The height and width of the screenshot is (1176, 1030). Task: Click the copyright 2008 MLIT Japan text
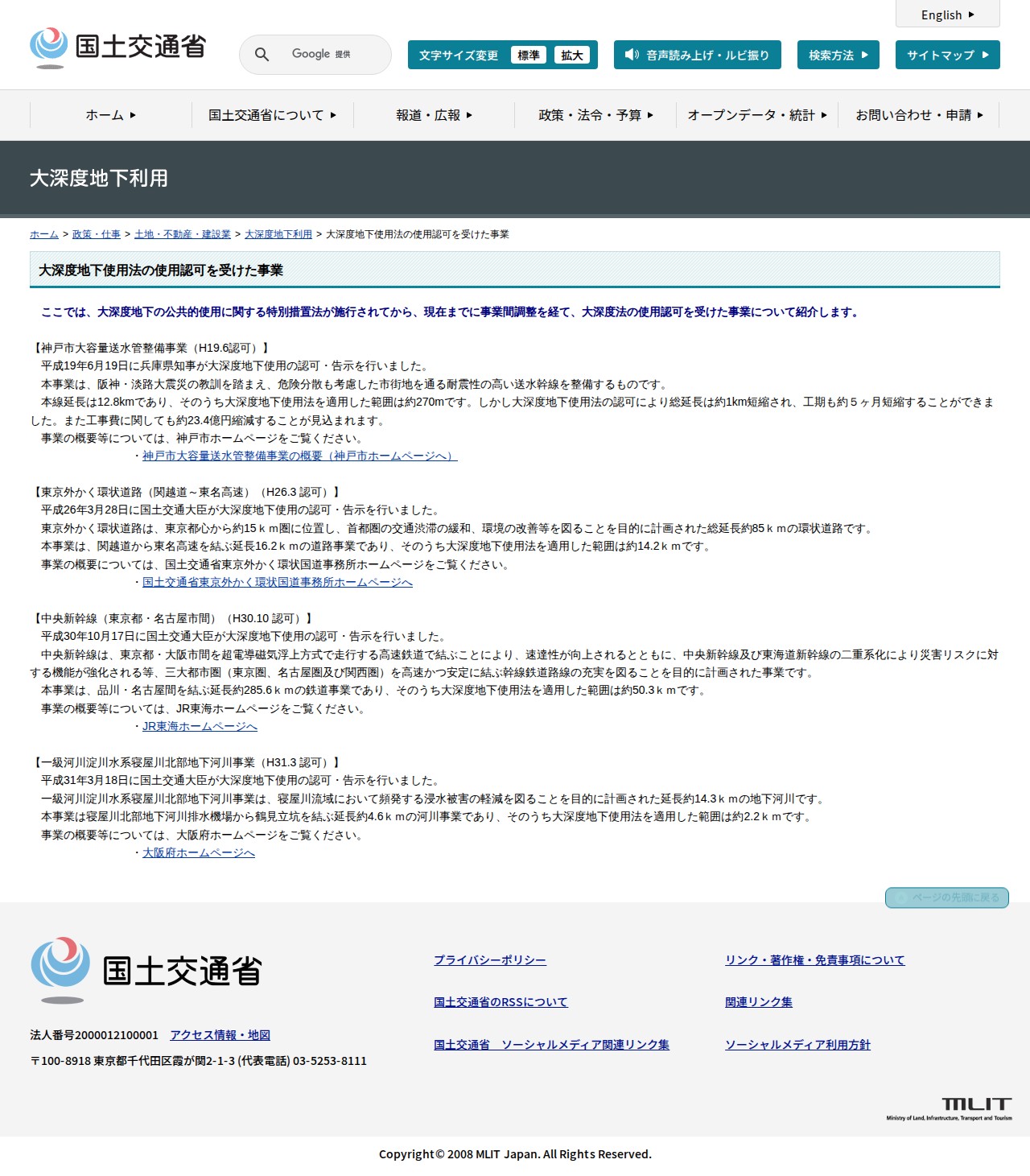[x=515, y=1154]
